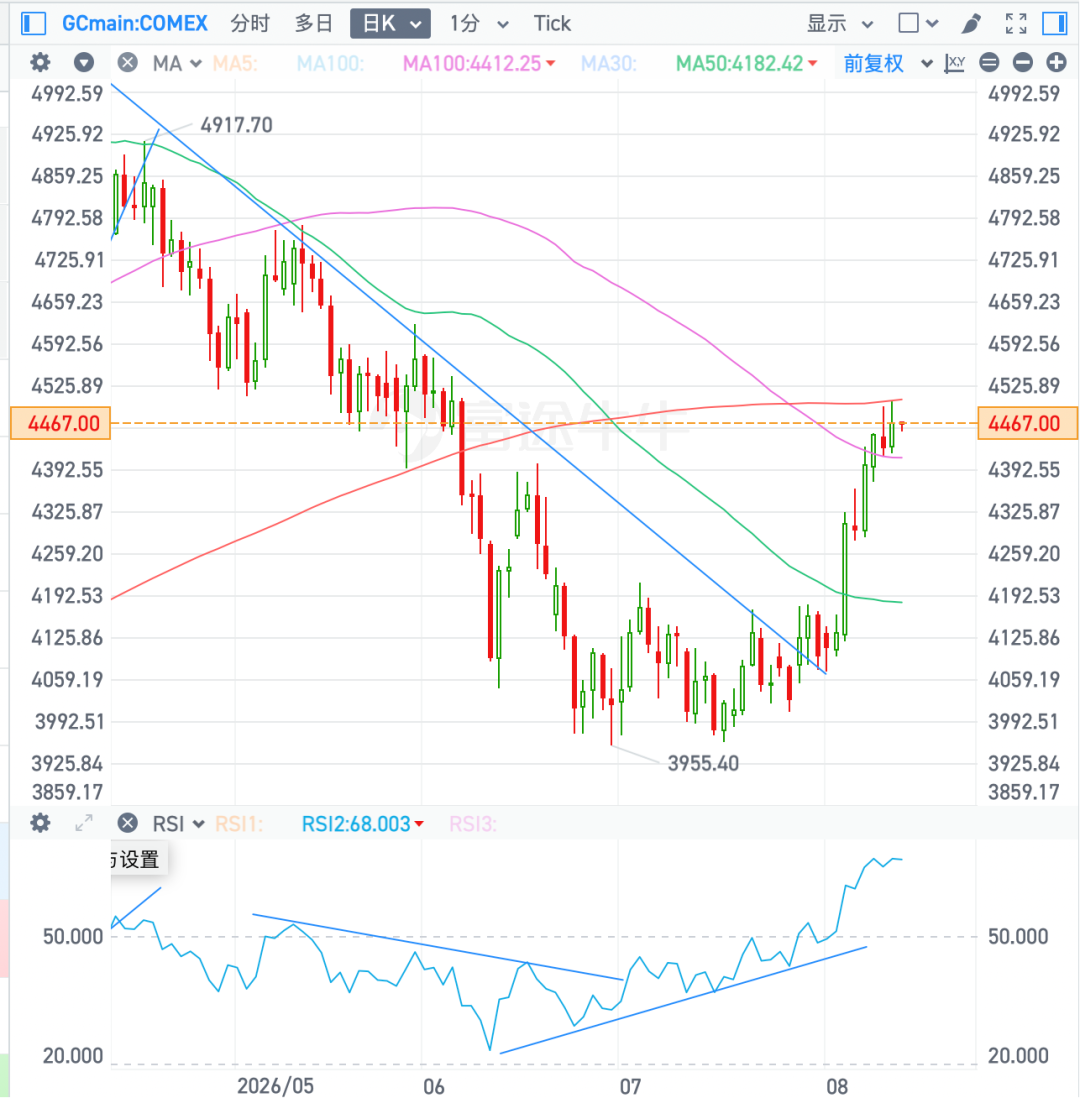
Task: Click the 设置 settings tooltip button
Action: pos(139,859)
